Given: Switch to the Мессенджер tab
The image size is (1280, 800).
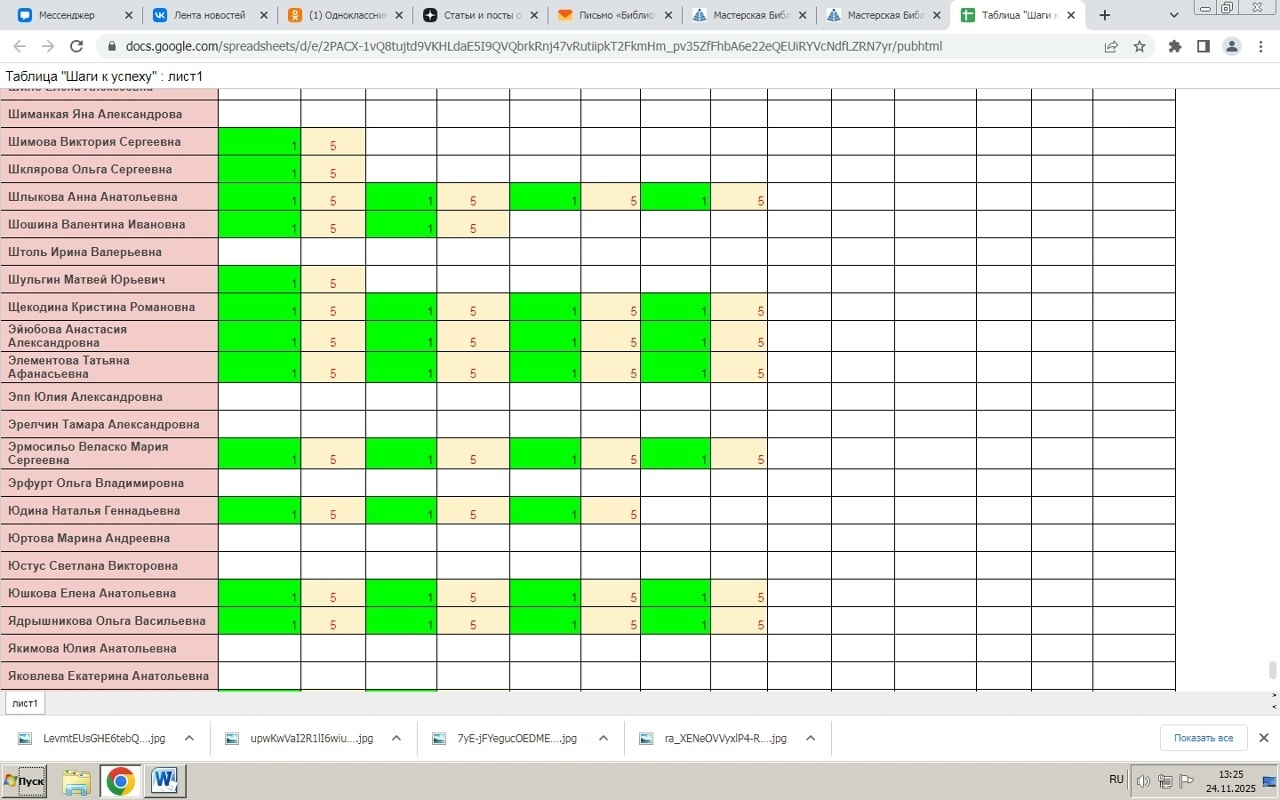Looking at the screenshot, I should pyautogui.click(x=70, y=15).
